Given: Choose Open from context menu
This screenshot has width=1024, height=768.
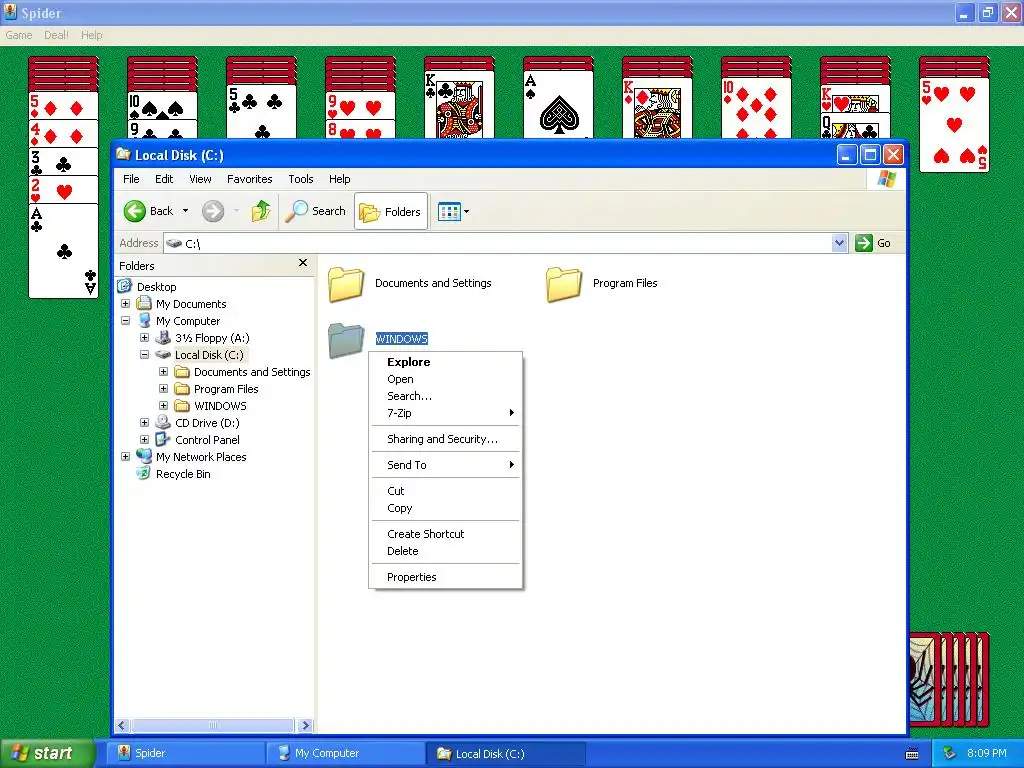Looking at the screenshot, I should (x=446, y=379).
